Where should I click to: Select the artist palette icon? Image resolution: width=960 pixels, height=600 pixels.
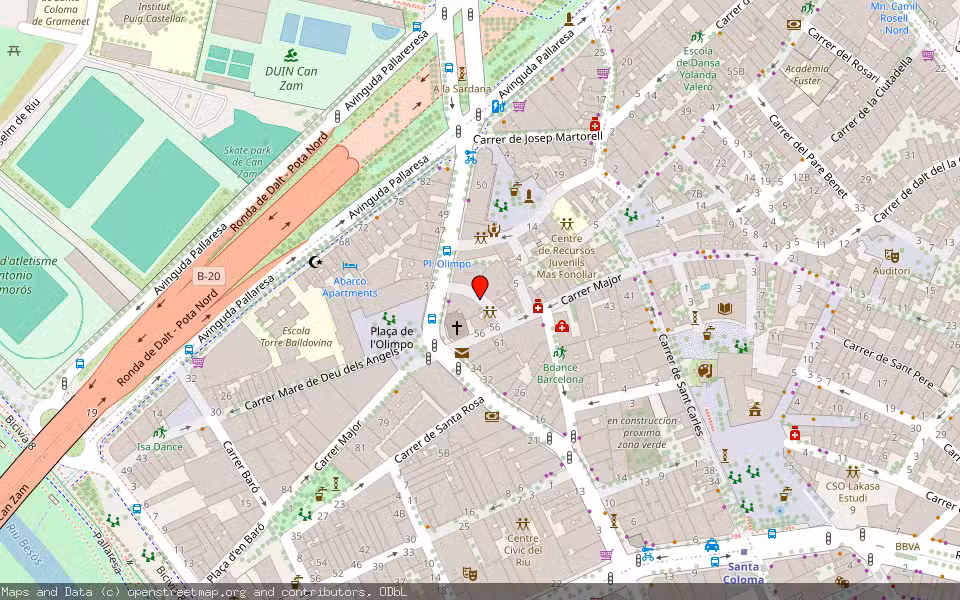[705, 370]
